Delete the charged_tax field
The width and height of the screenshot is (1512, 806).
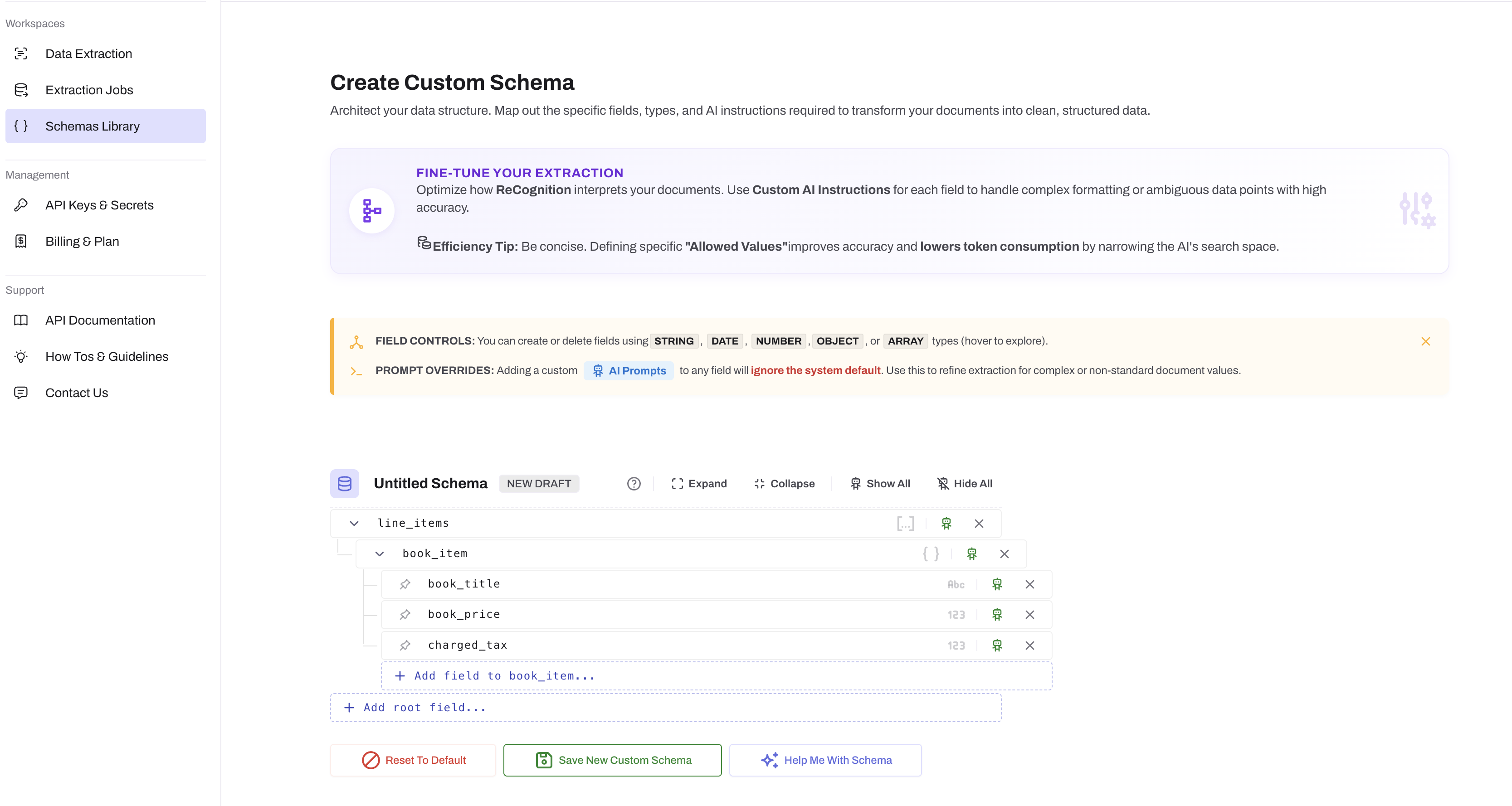1029,645
